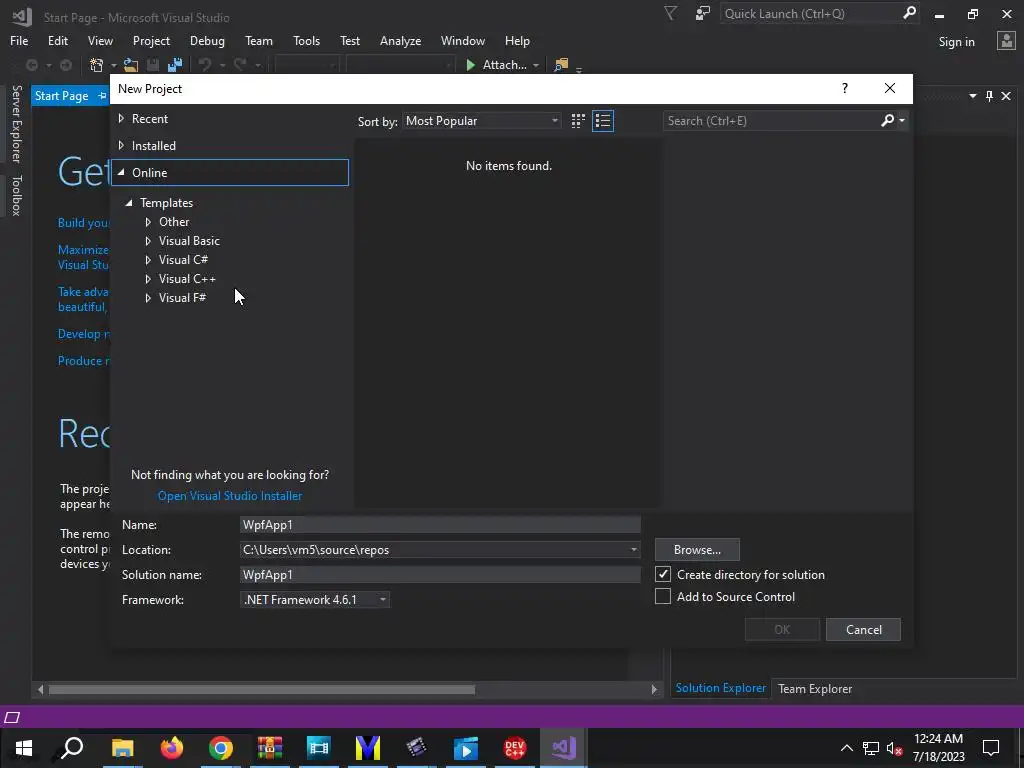
Task: Uncheck Create directory for solution
Action: click(x=663, y=574)
